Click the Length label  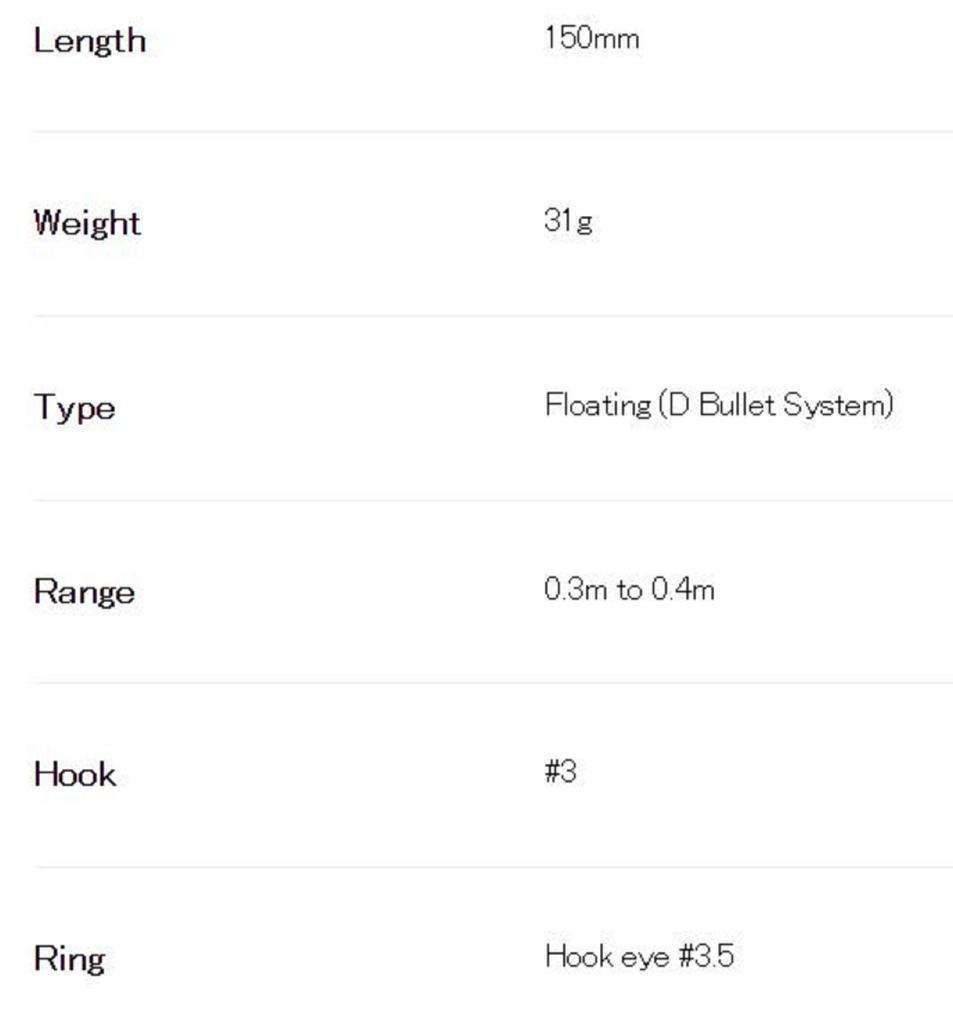click(x=89, y=41)
